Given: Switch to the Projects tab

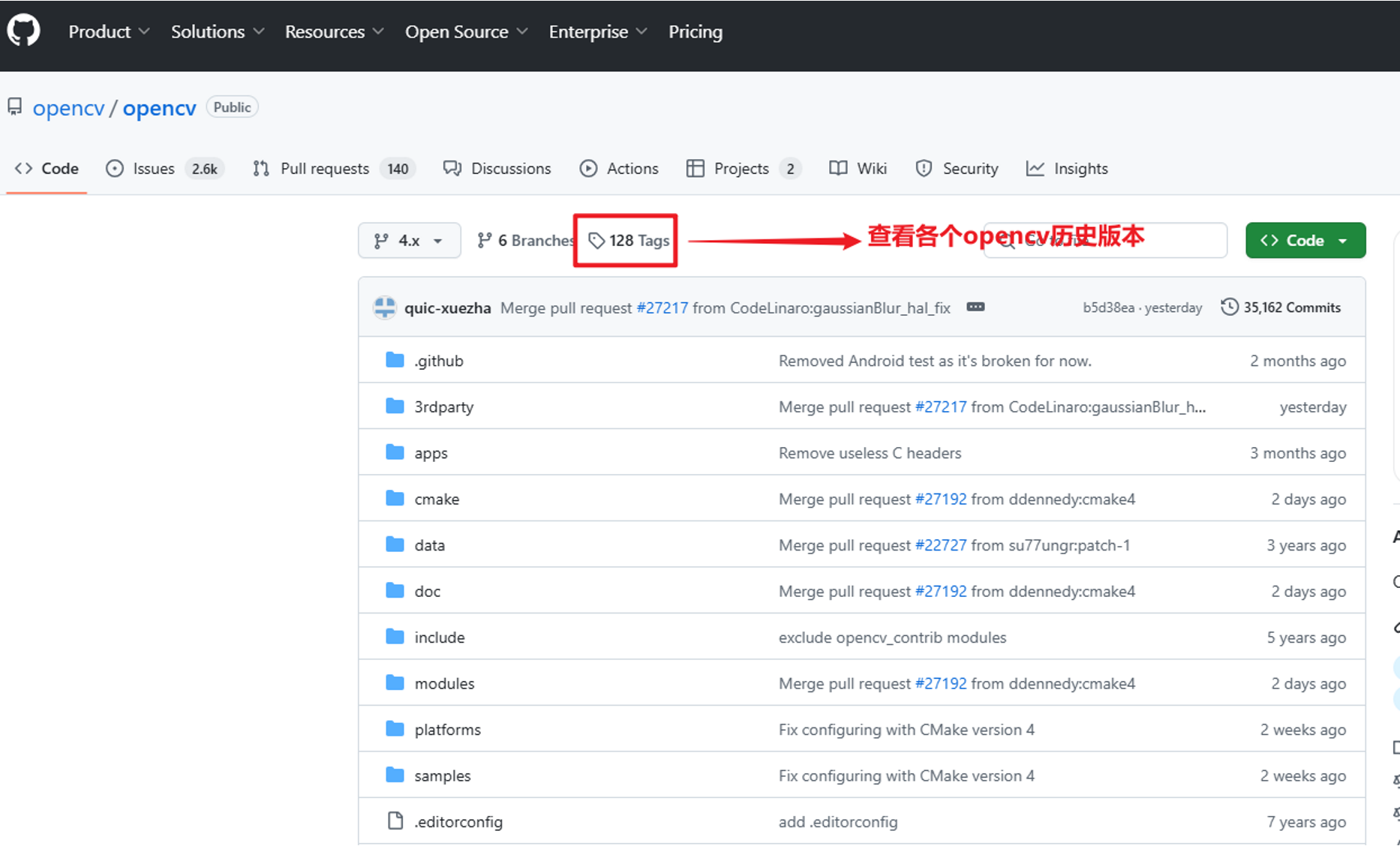Looking at the screenshot, I should coord(744,169).
